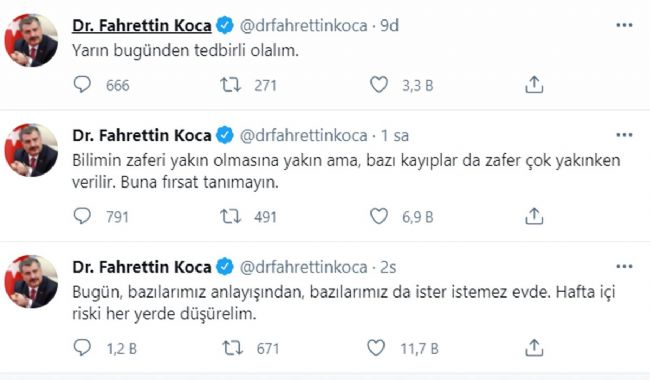Viewport: 650px width, 380px height.
Task: Open the '1 sa' timestamp link
Action: point(395,136)
